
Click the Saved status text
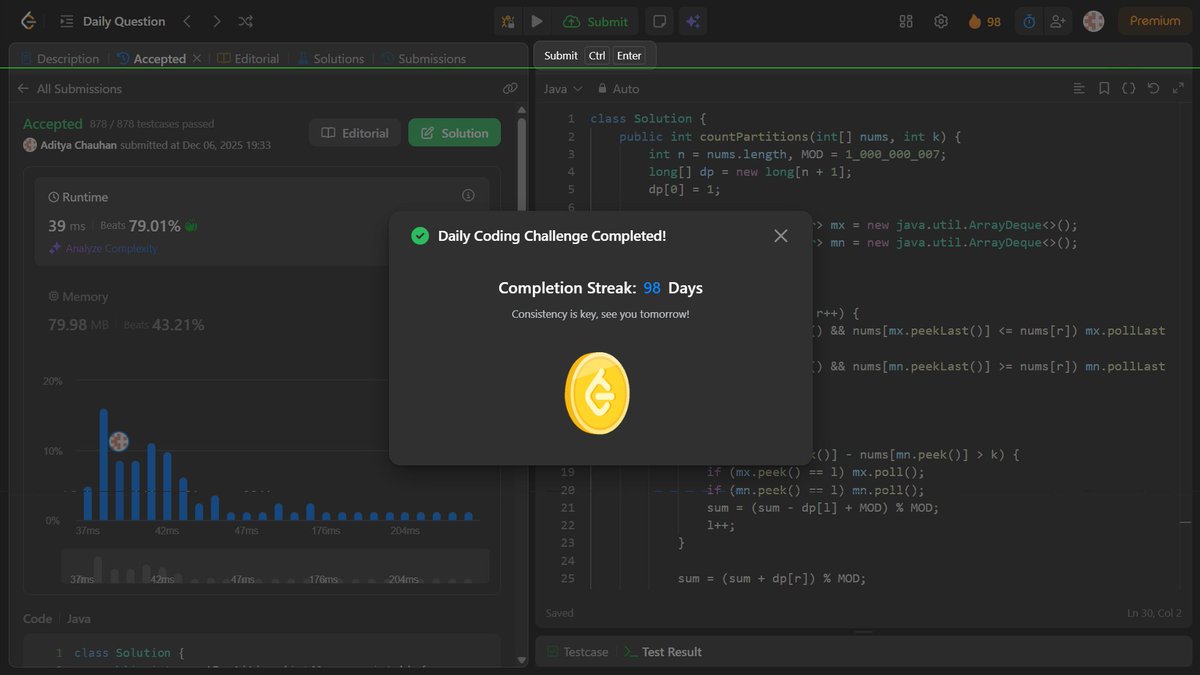560,613
